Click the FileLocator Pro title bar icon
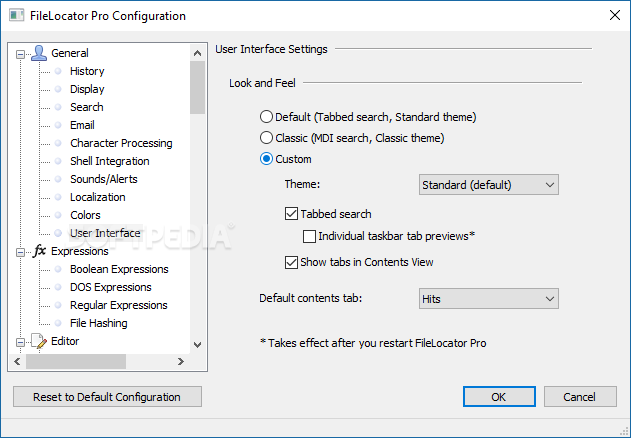 (16, 16)
